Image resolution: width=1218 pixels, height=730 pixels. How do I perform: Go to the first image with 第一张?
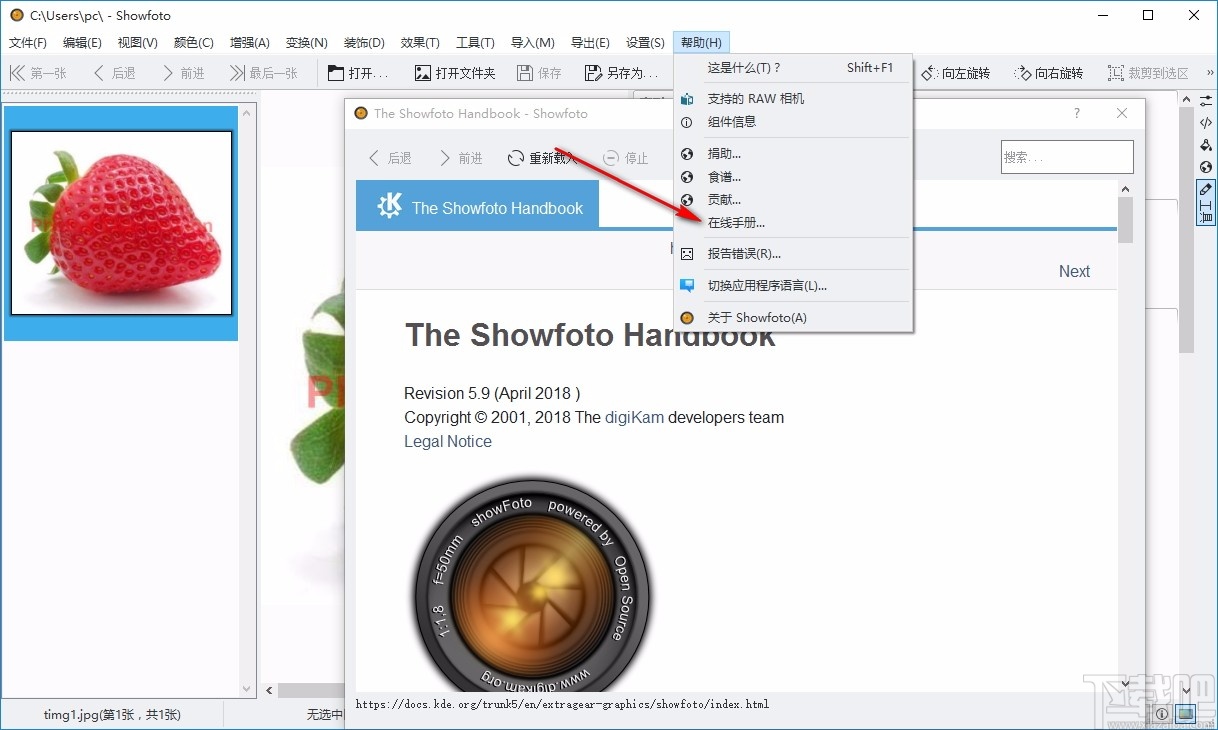coord(39,73)
